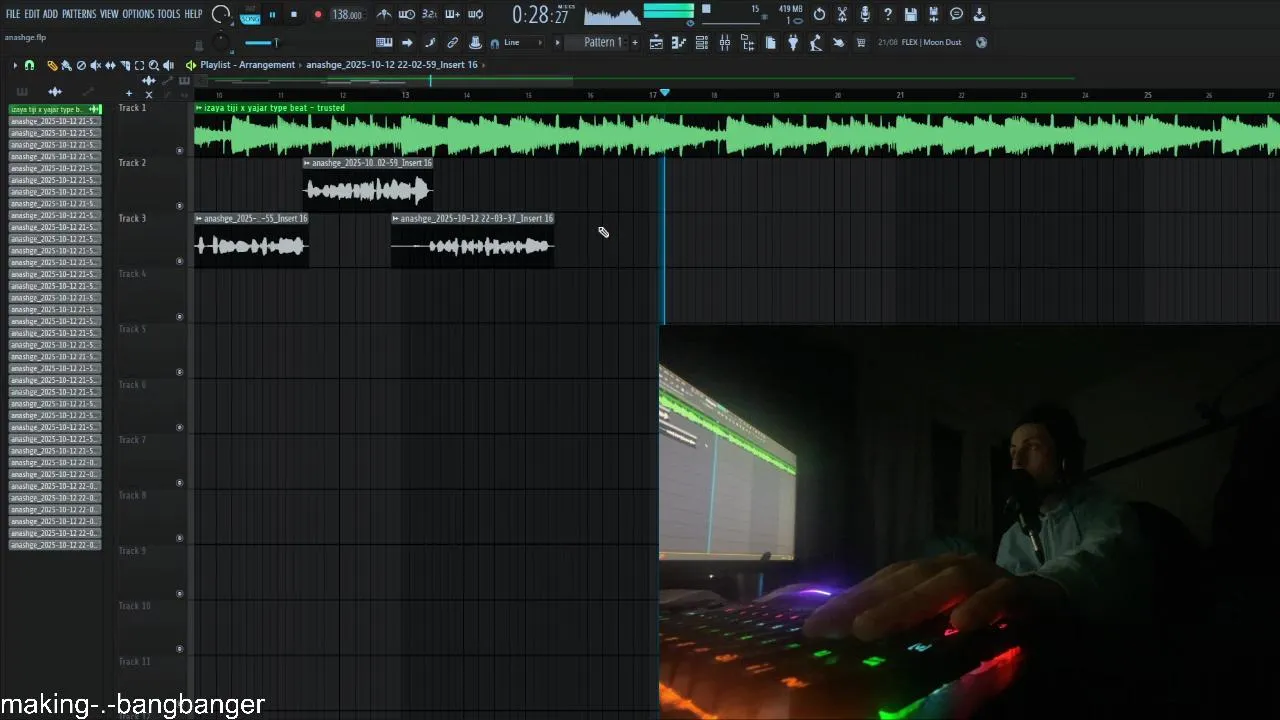This screenshot has height=720, width=1280.
Task: Select the playlist Draw pencil tool
Action: tap(52, 65)
